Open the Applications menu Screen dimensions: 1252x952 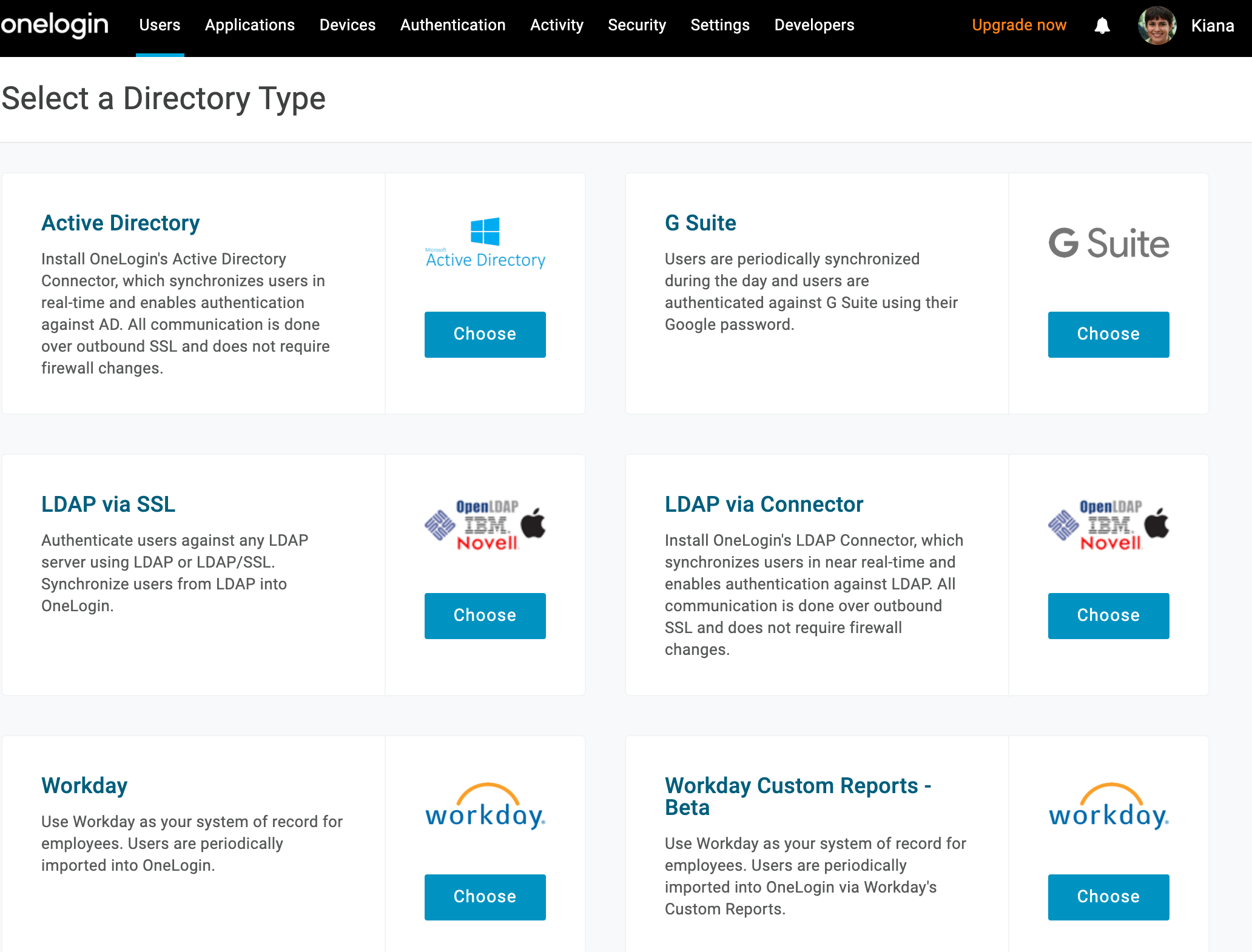[x=250, y=25]
